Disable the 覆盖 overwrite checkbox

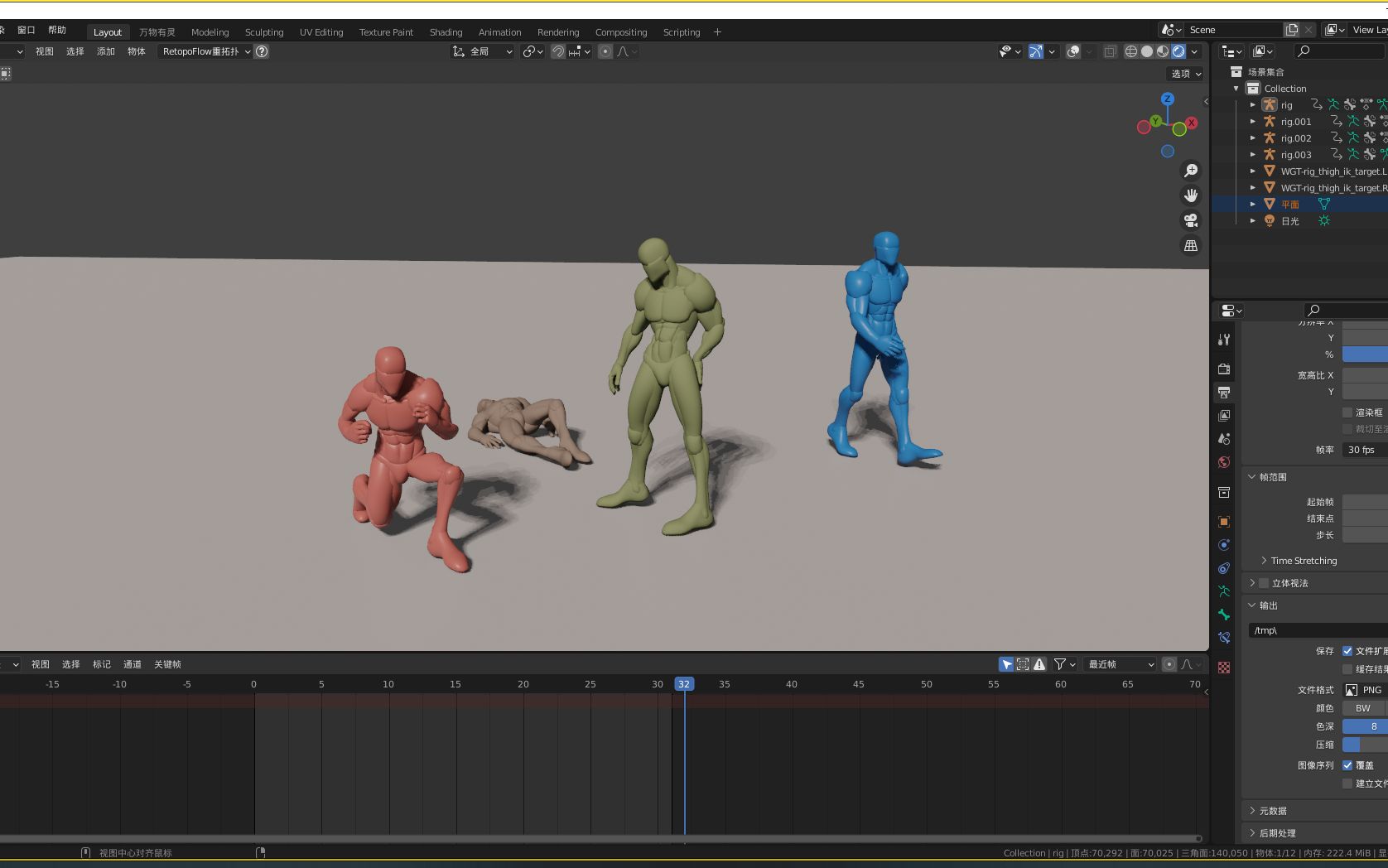pyautogui.click(x=1348, y=764)
